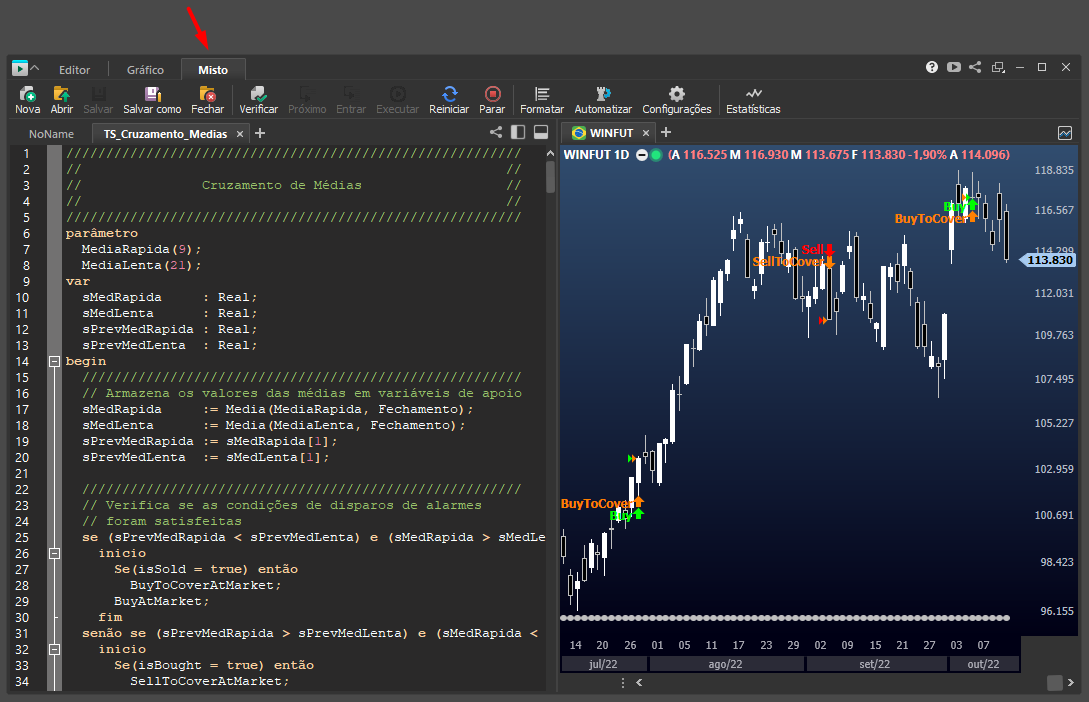Click the MediaLenta(21) parameter line
Screen dimensions: 1089x702
click(x=141, y=265)
